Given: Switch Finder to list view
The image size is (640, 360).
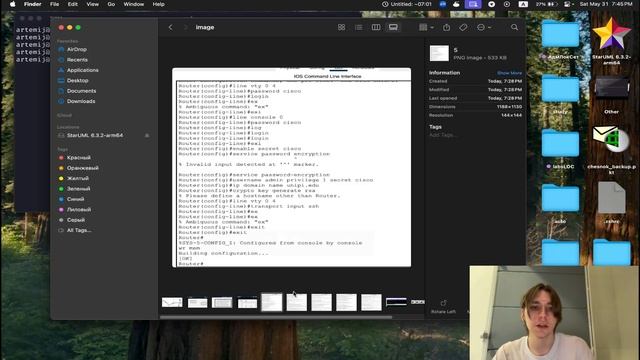Looking at the screenshot, I should tap(358, 27).
